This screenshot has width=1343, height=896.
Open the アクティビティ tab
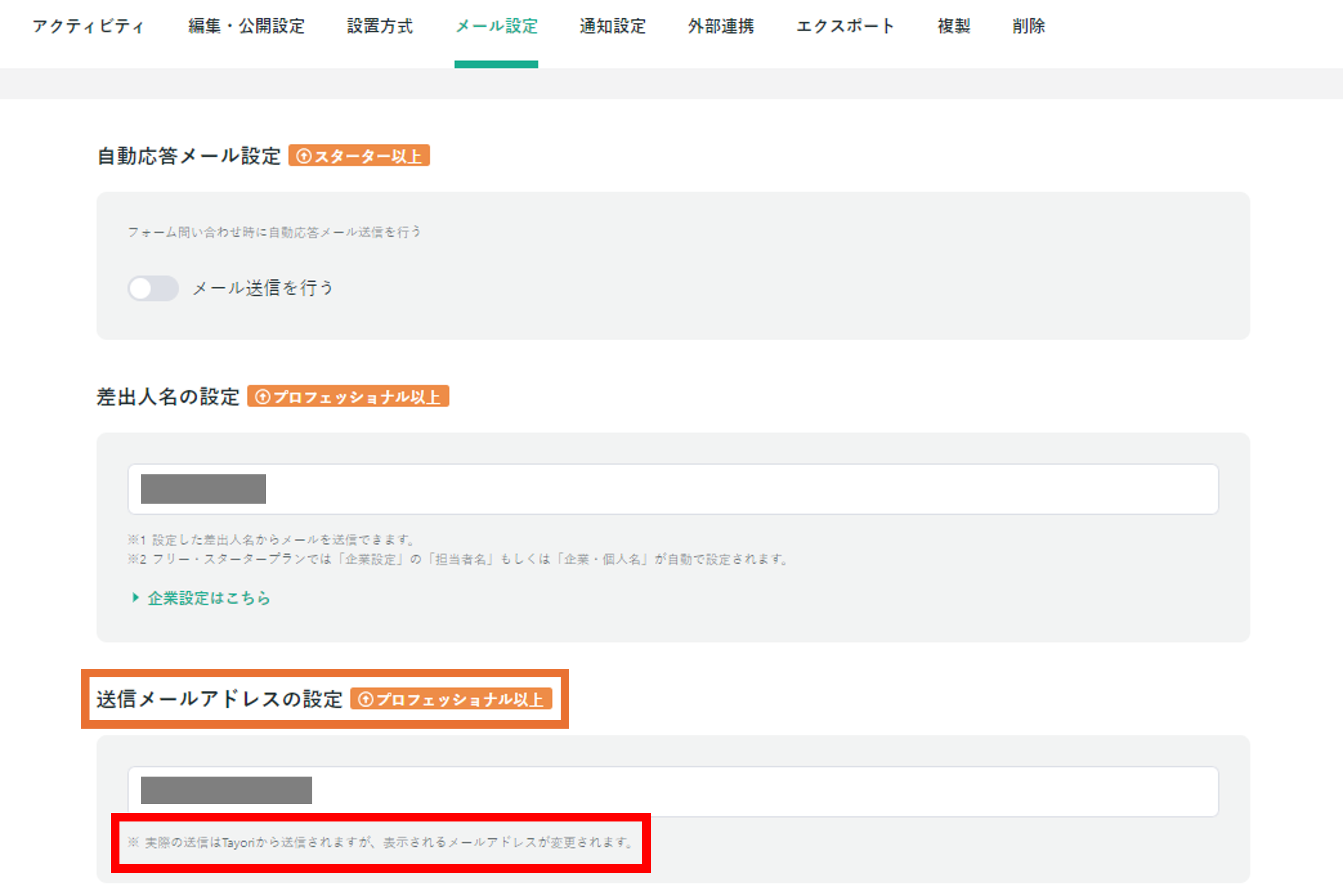tap(88, 26)
